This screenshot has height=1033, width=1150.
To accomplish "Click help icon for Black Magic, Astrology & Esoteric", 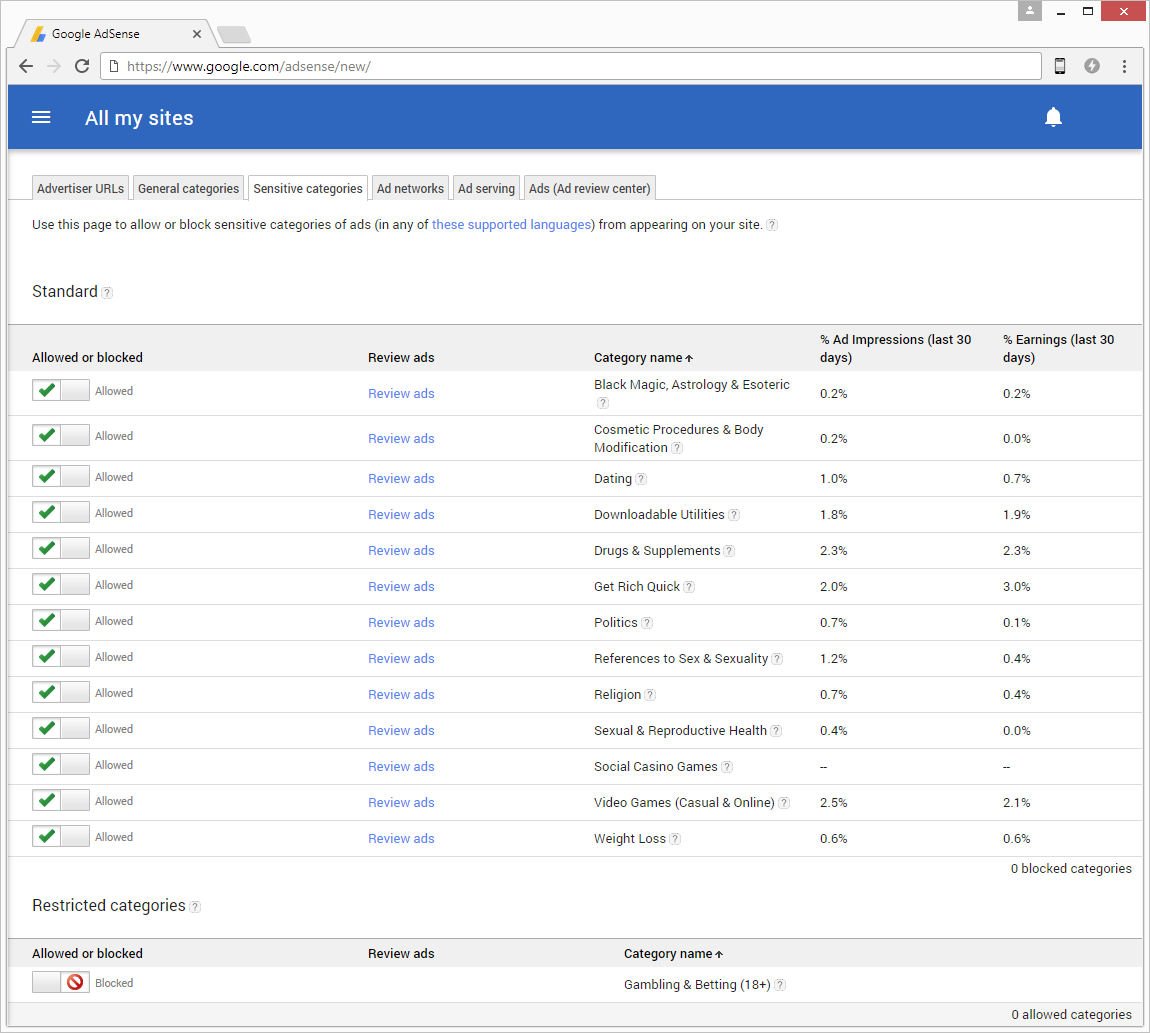I will pos(602,403).
